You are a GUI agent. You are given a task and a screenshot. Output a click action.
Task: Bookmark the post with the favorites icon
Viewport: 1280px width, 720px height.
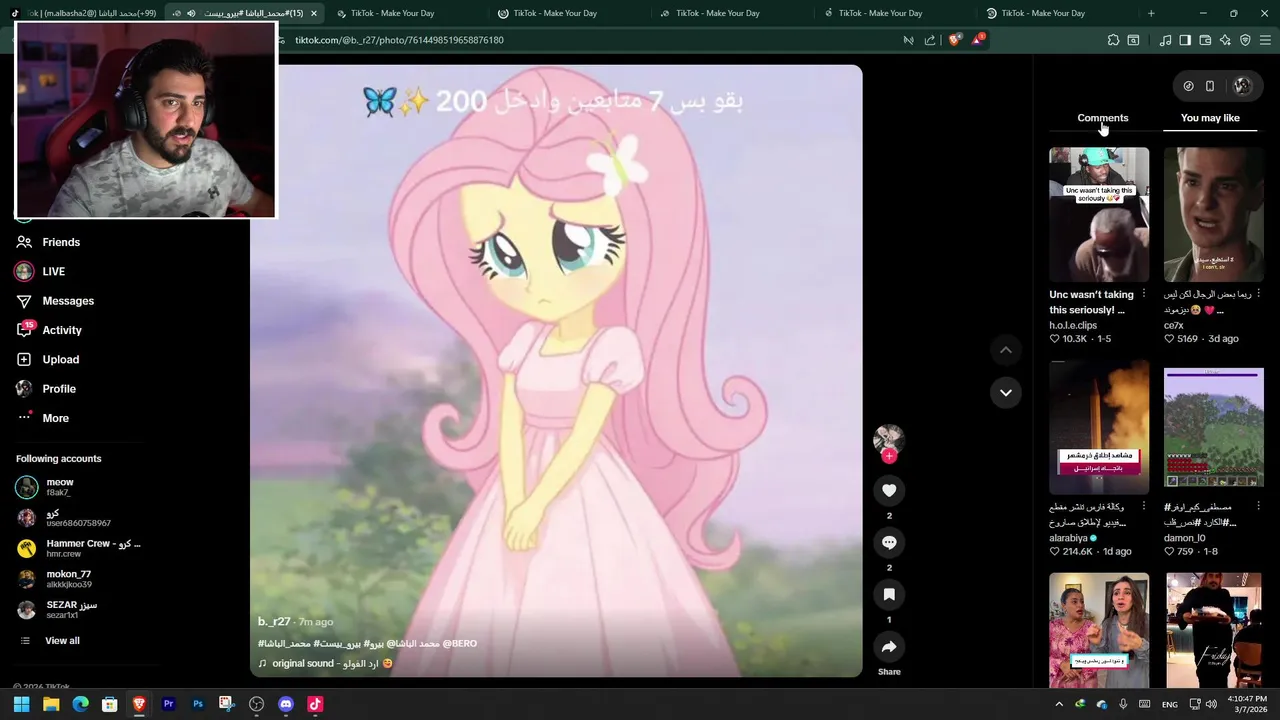tap(889, 594)
